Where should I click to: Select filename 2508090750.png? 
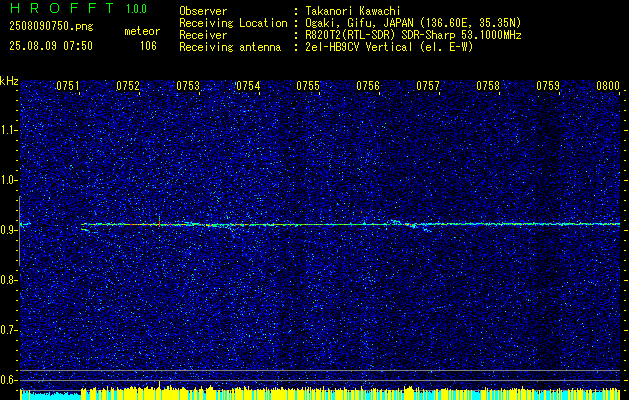click(51, 26)
